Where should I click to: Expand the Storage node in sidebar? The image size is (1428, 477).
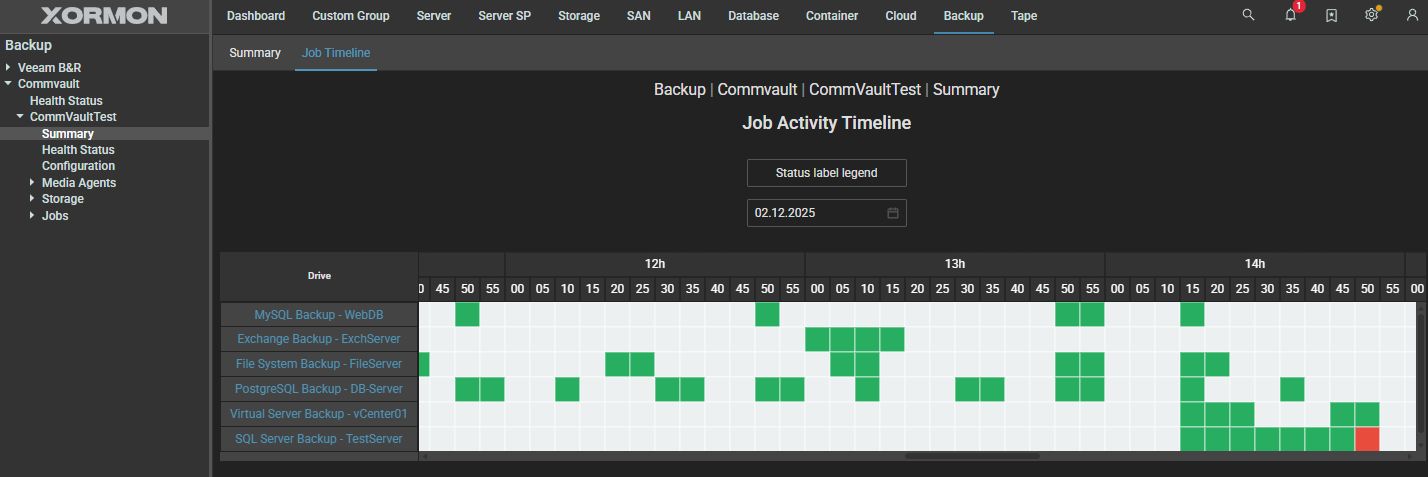pos(32,199)
